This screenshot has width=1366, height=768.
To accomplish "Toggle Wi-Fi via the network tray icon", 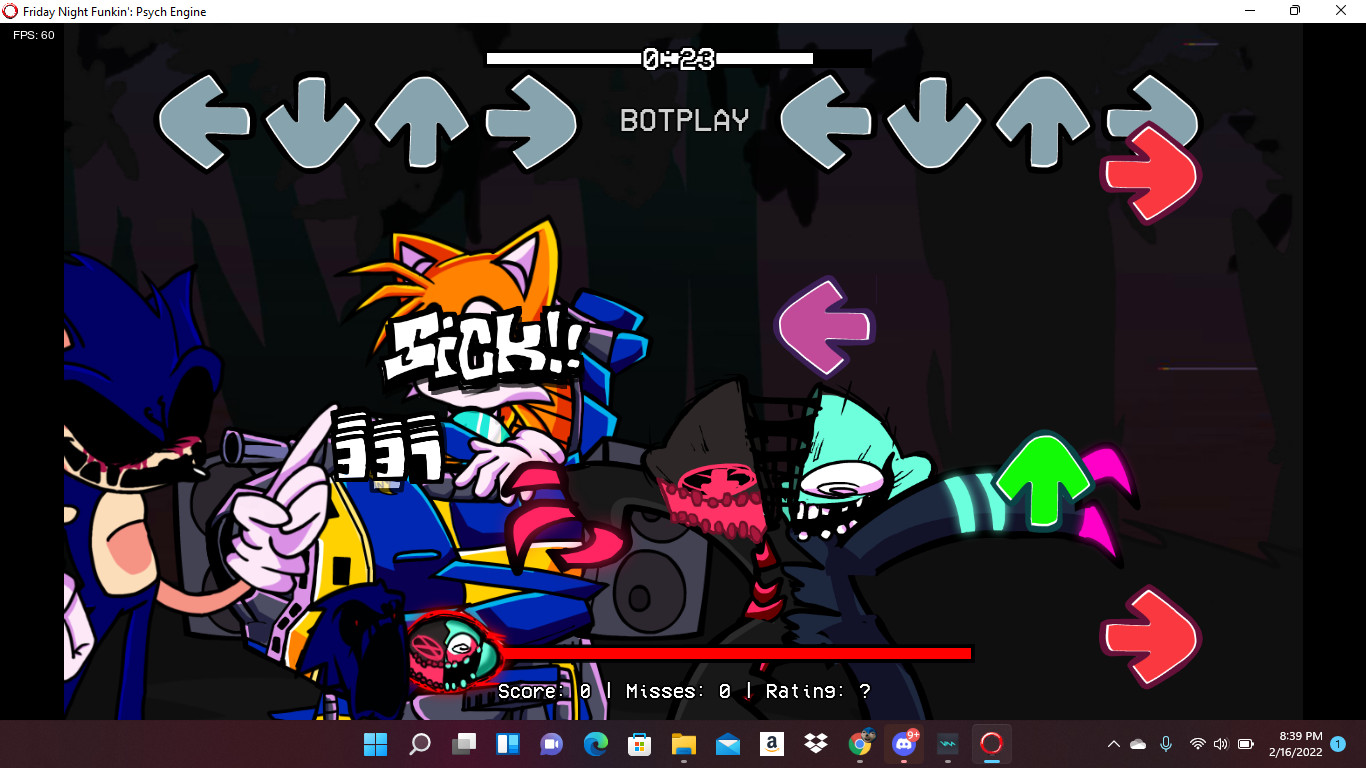I will (x=1196, y=743).
